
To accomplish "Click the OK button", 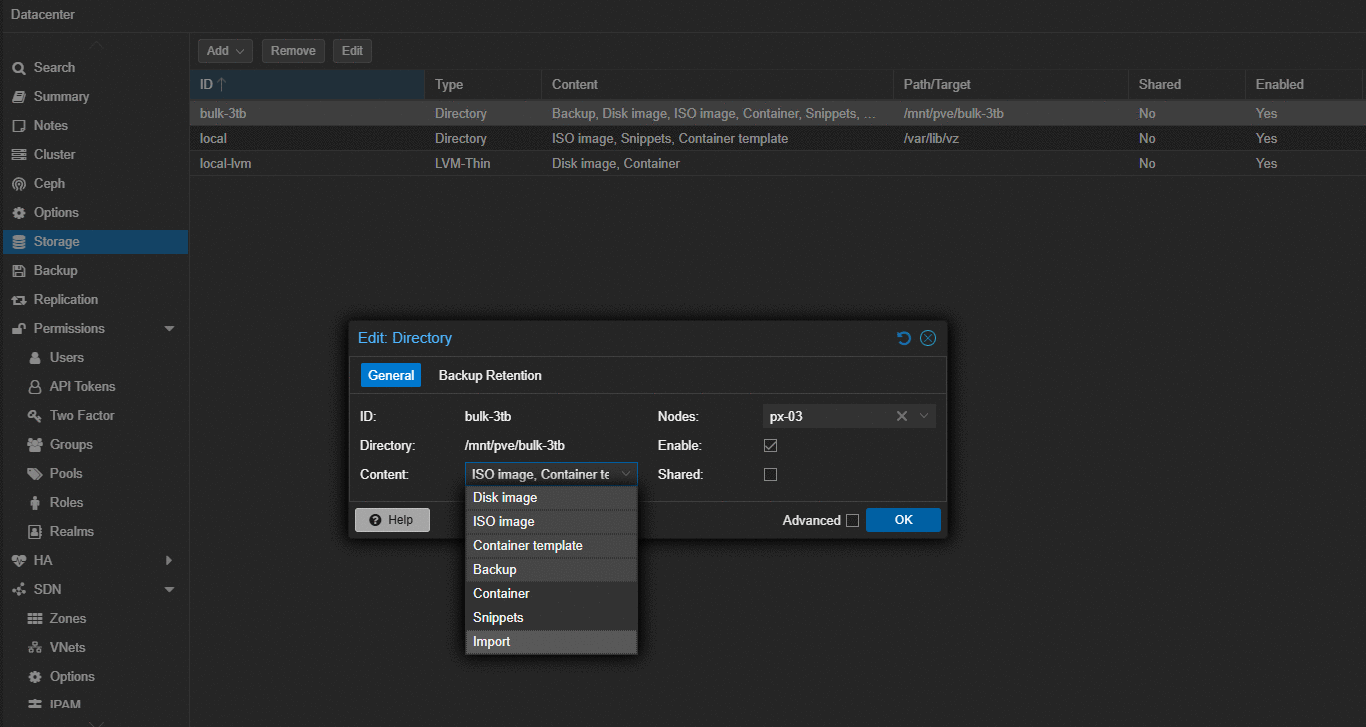I will click(x=903, y=520).
